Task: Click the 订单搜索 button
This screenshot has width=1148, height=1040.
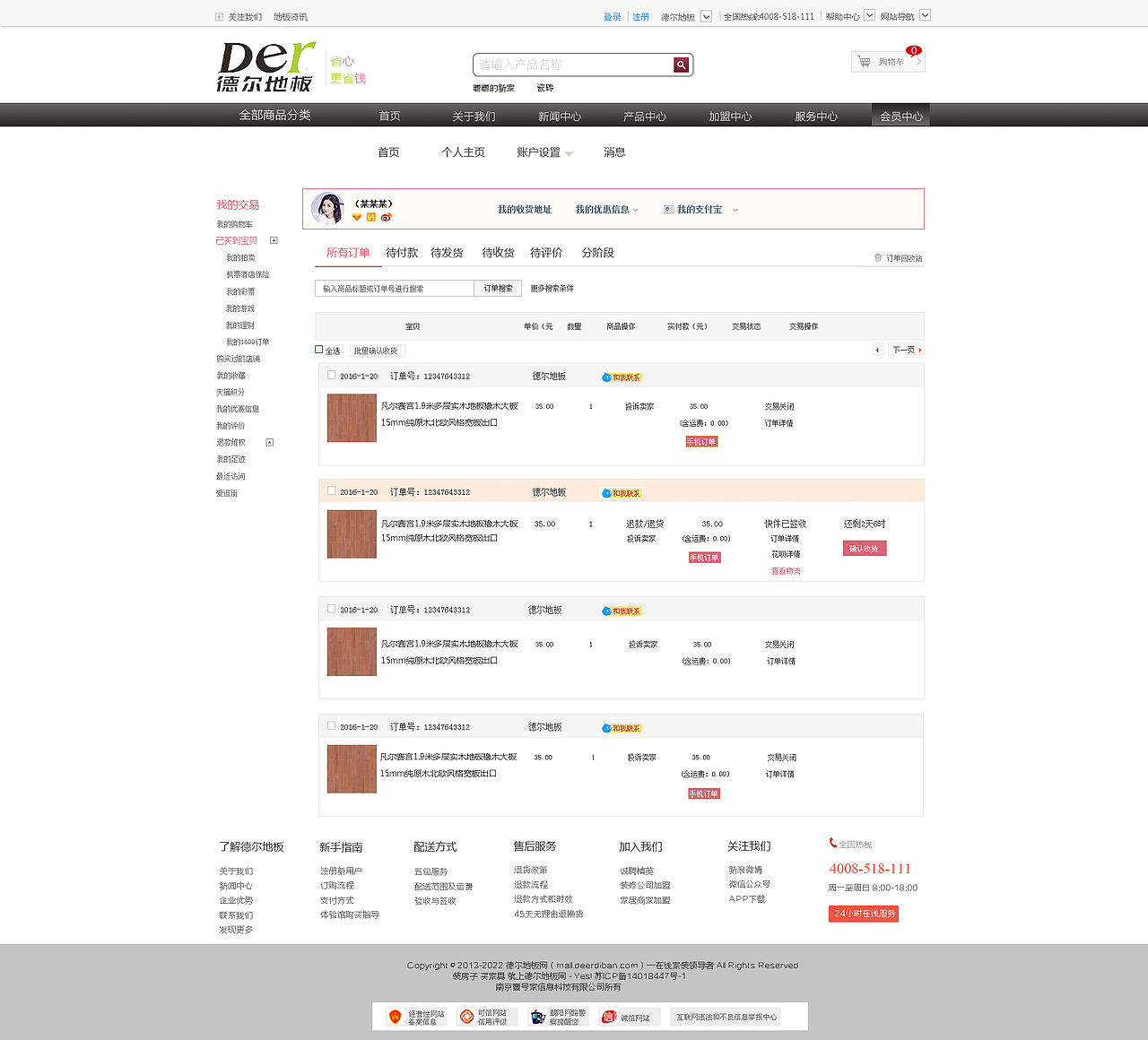Action: click(498, 288)
